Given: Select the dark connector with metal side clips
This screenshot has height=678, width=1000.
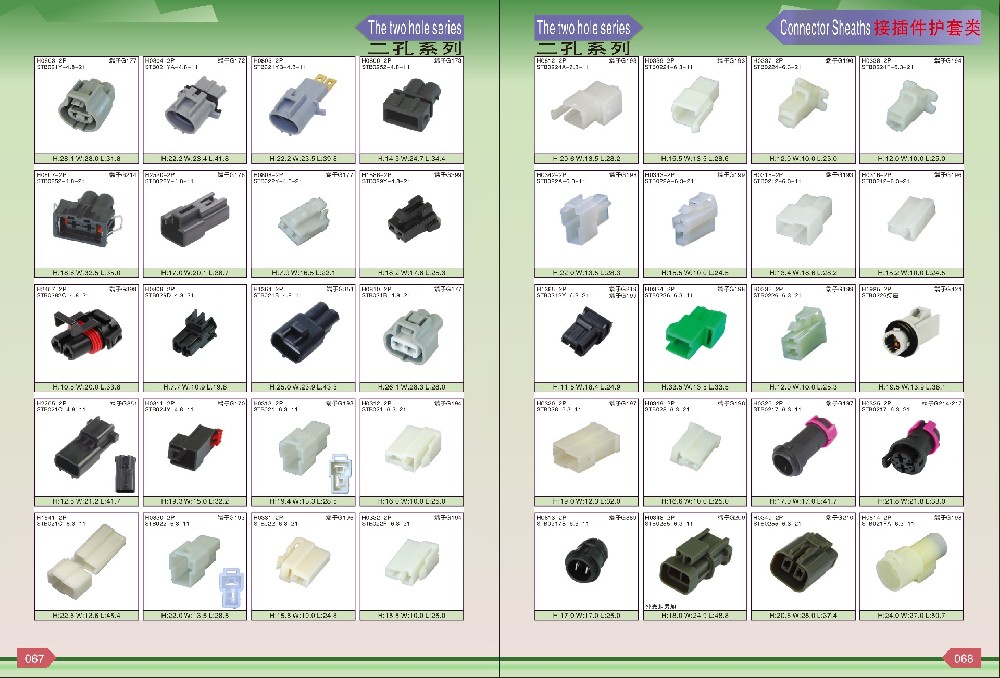Looking at the screenshot, I should click(x=87, y=218).
